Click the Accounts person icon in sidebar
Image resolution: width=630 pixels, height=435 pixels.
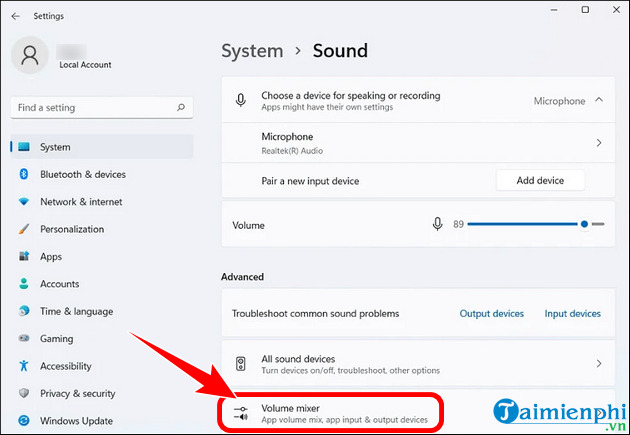[24, 284]
